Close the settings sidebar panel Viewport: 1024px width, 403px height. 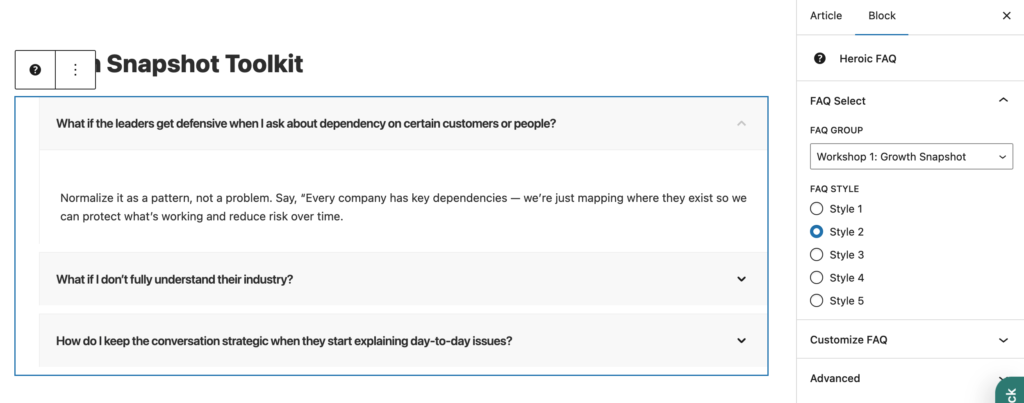[x=1006, y=16]
